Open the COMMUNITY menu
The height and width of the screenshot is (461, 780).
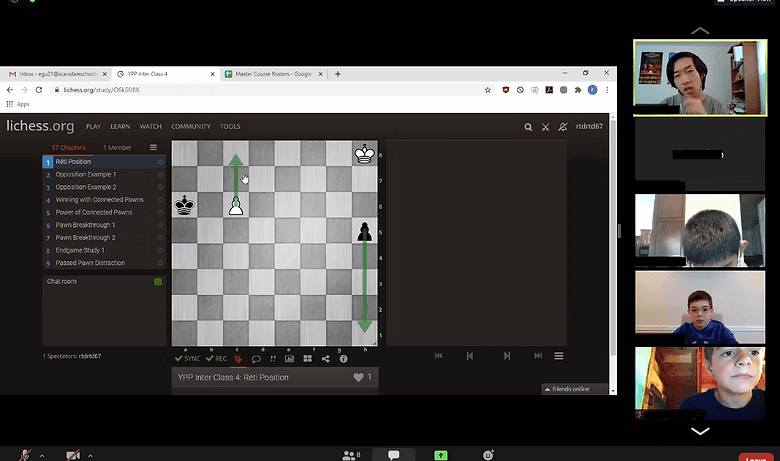click(191, 126)
